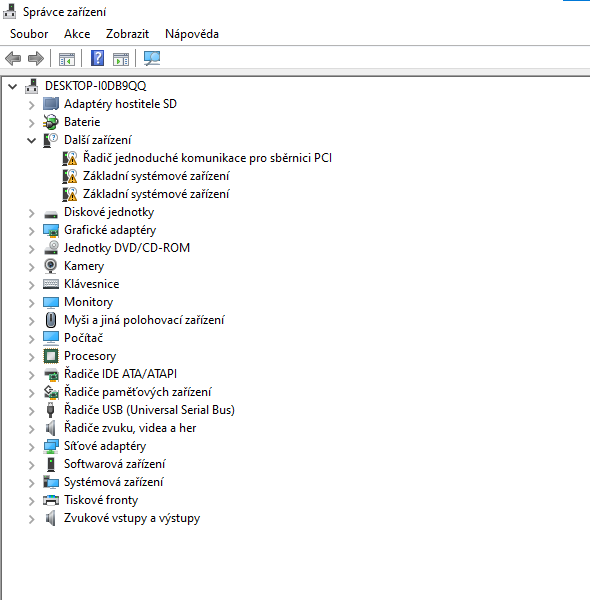Toggle the action pane toolbar icon
590x600 pixels.
point(121,59)
